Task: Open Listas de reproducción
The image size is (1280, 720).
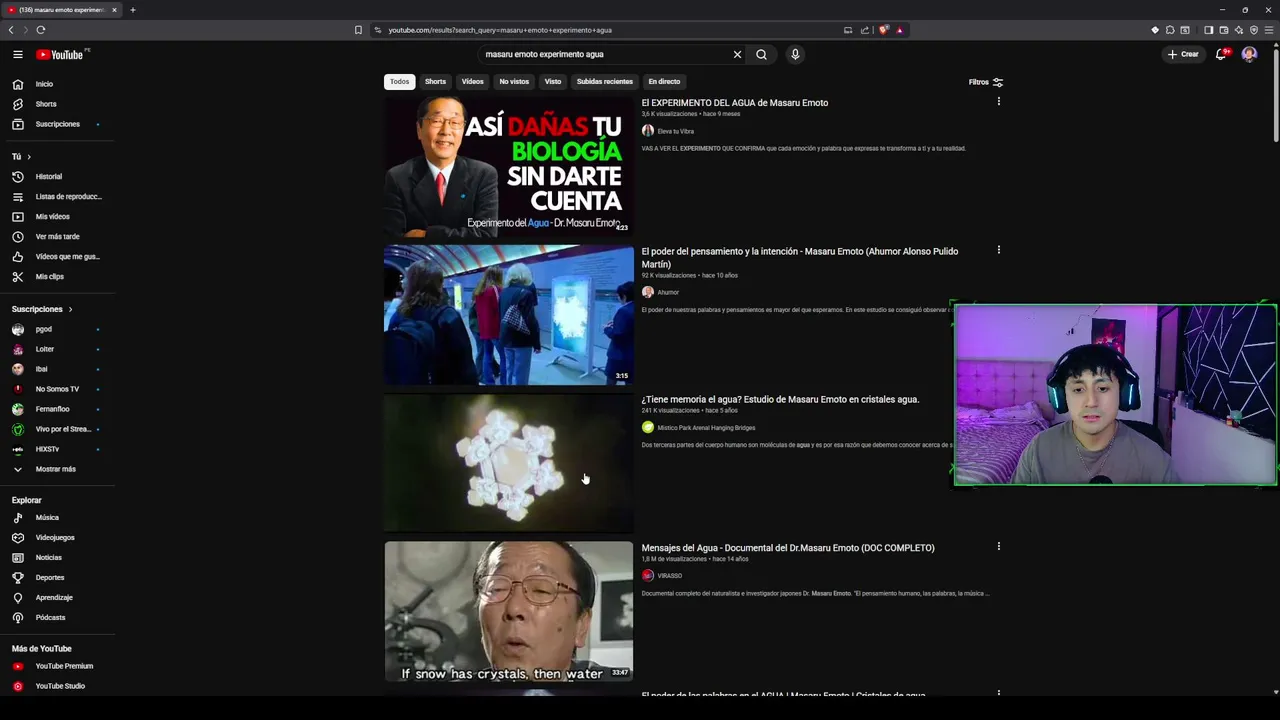Action: [x=57, y=197]
